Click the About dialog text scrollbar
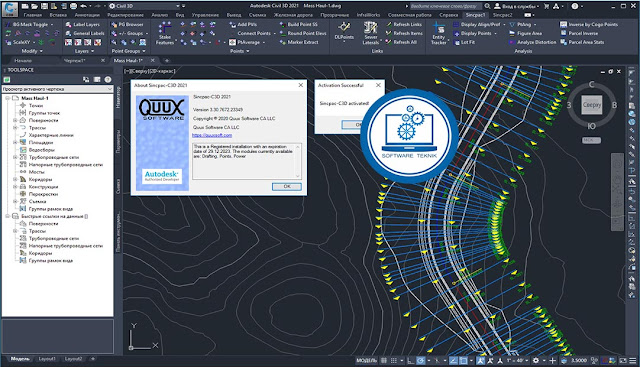 [298, 161]
